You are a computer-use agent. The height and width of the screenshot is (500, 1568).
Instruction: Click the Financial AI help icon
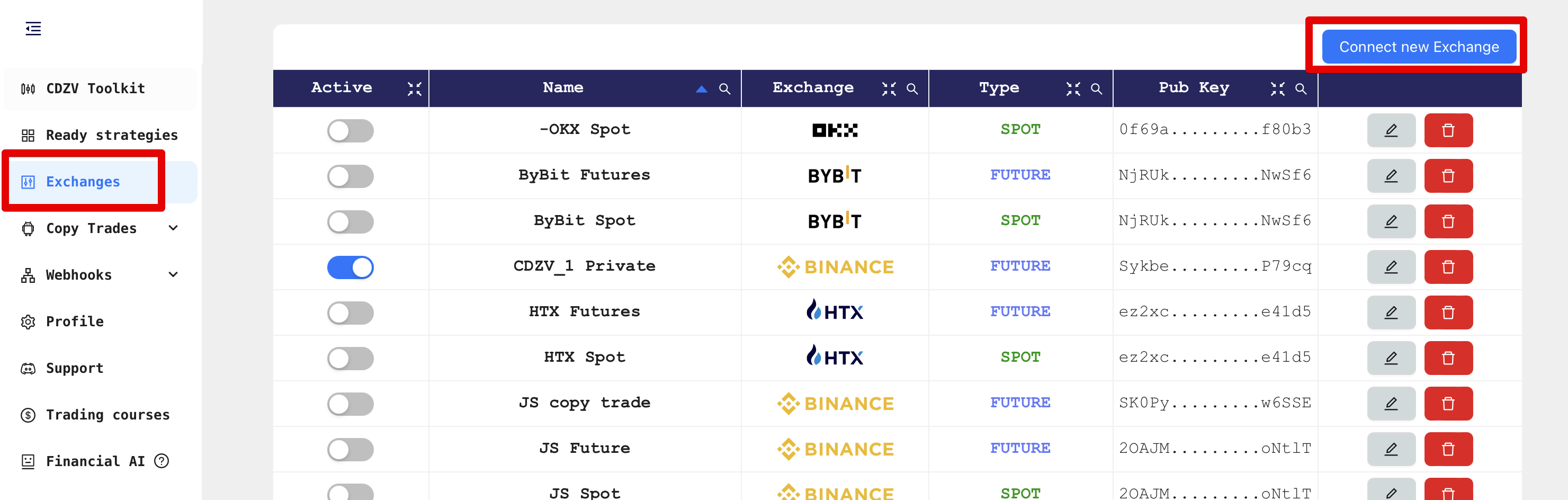162,461
